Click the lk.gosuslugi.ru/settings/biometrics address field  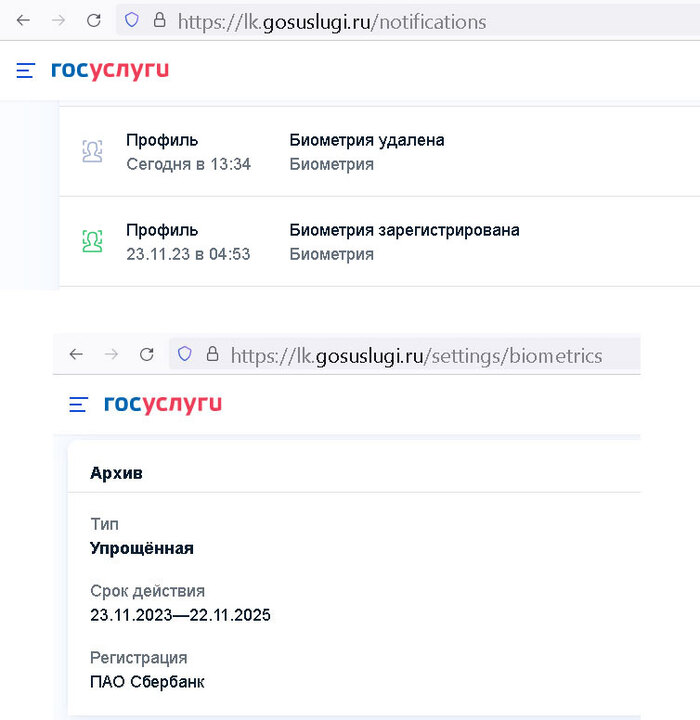416,355
